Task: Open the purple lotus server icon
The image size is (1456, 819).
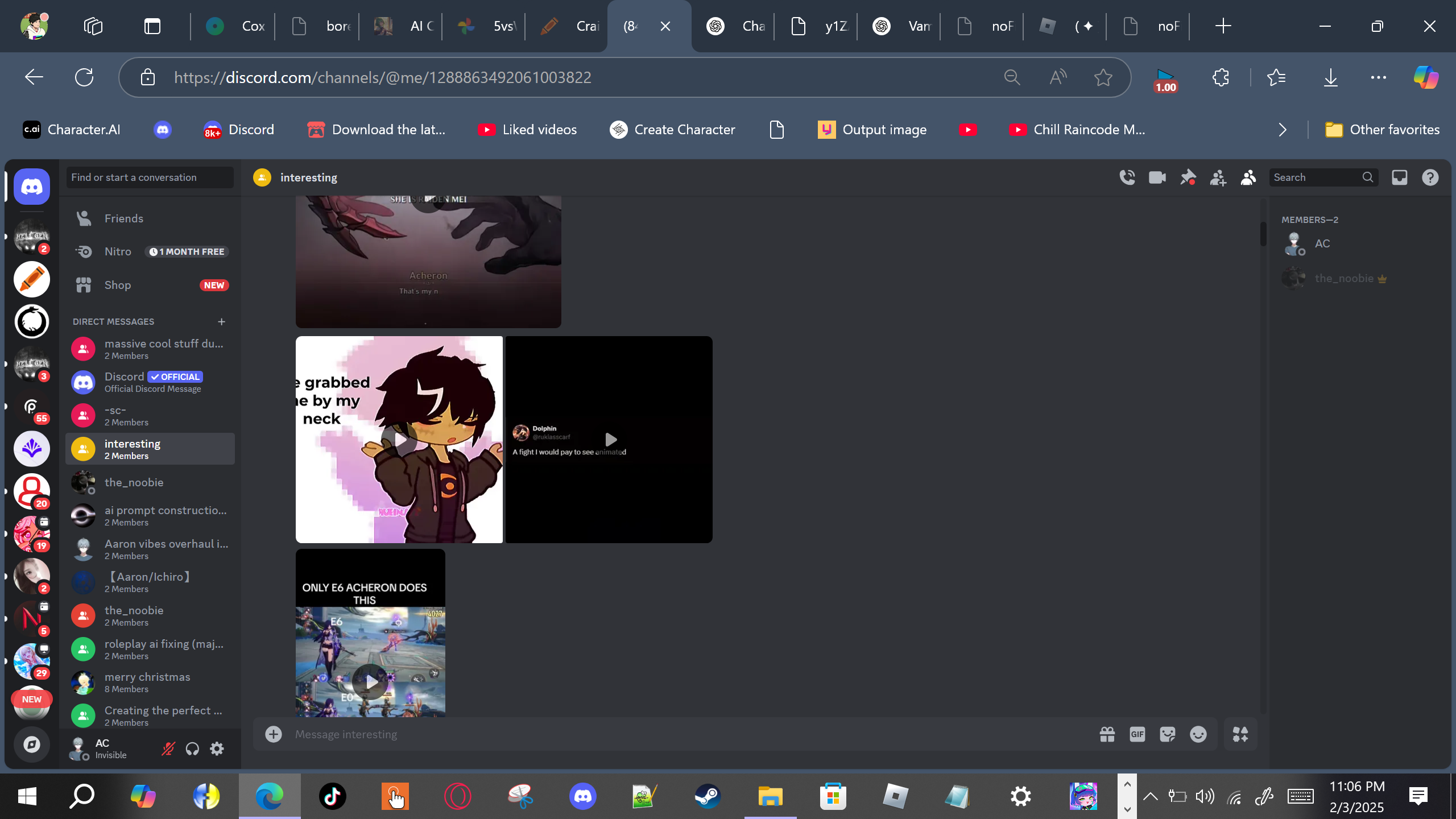Action: click(x=32, y=449)
